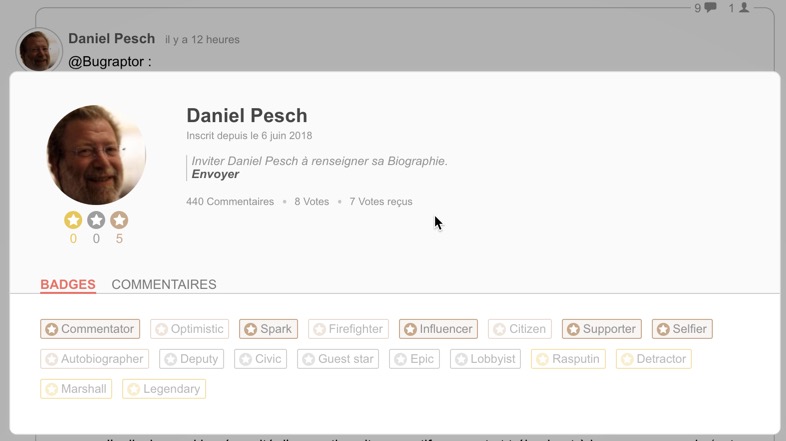This screenshot has height=441, width=786.
Task: Click the bronze star medal icon
Action: point(119,220)
